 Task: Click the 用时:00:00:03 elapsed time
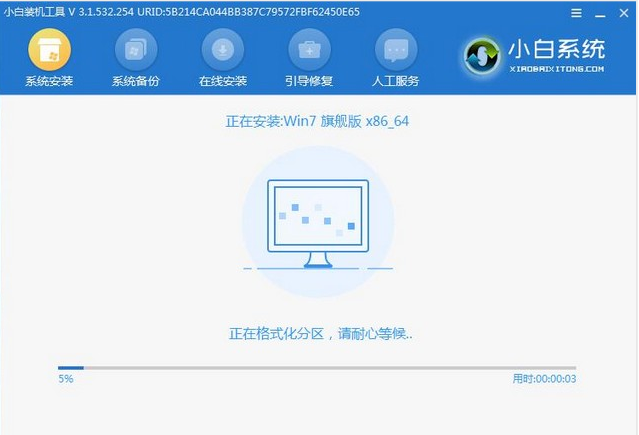[x=544, y=379]
